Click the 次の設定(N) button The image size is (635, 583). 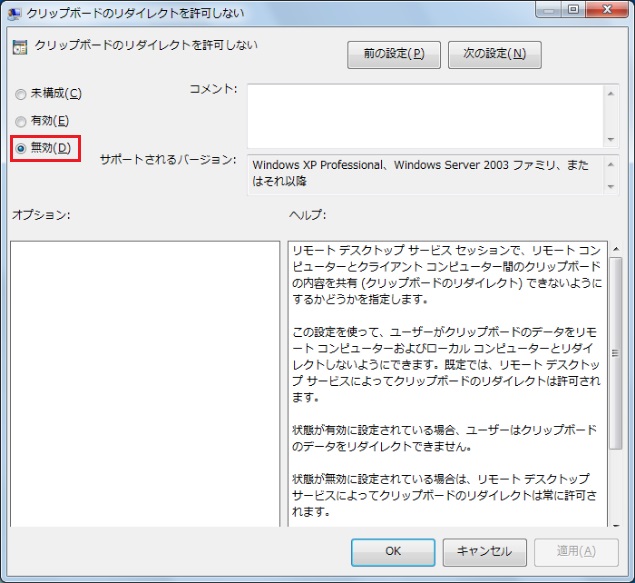point(494,54)
